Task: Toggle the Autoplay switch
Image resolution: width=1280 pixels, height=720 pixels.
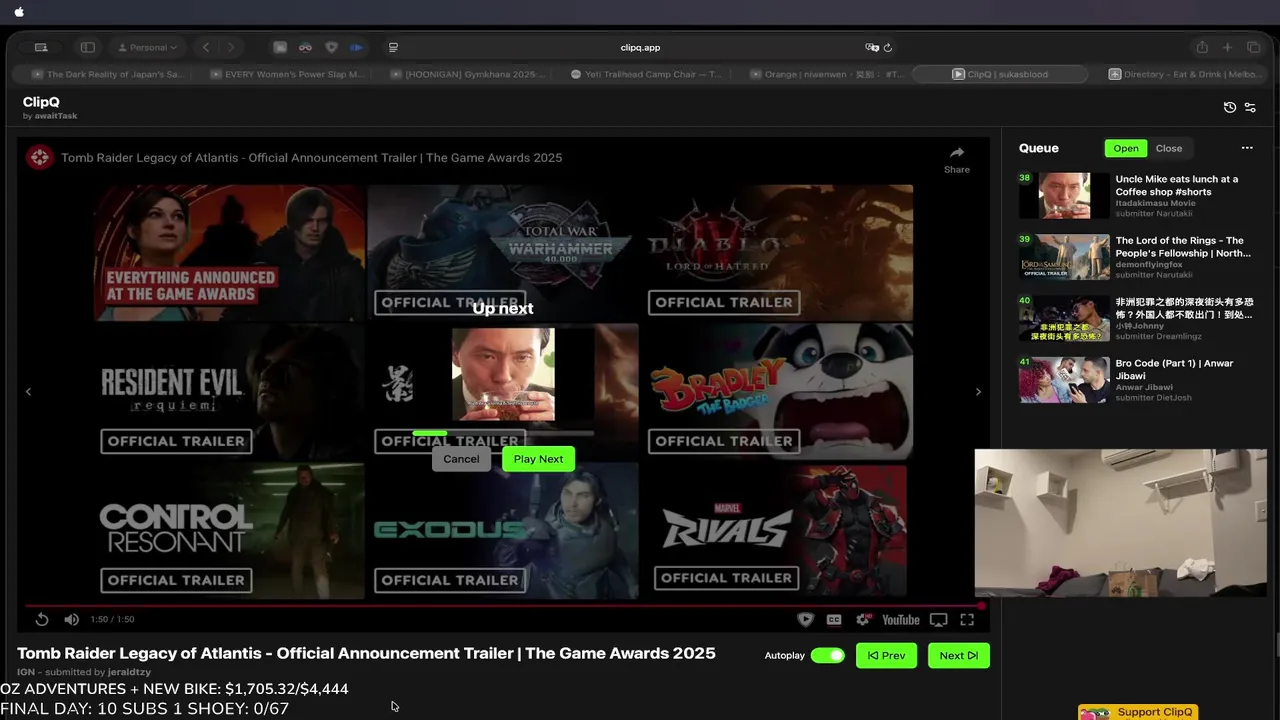Action: click(x=827, y=656)
